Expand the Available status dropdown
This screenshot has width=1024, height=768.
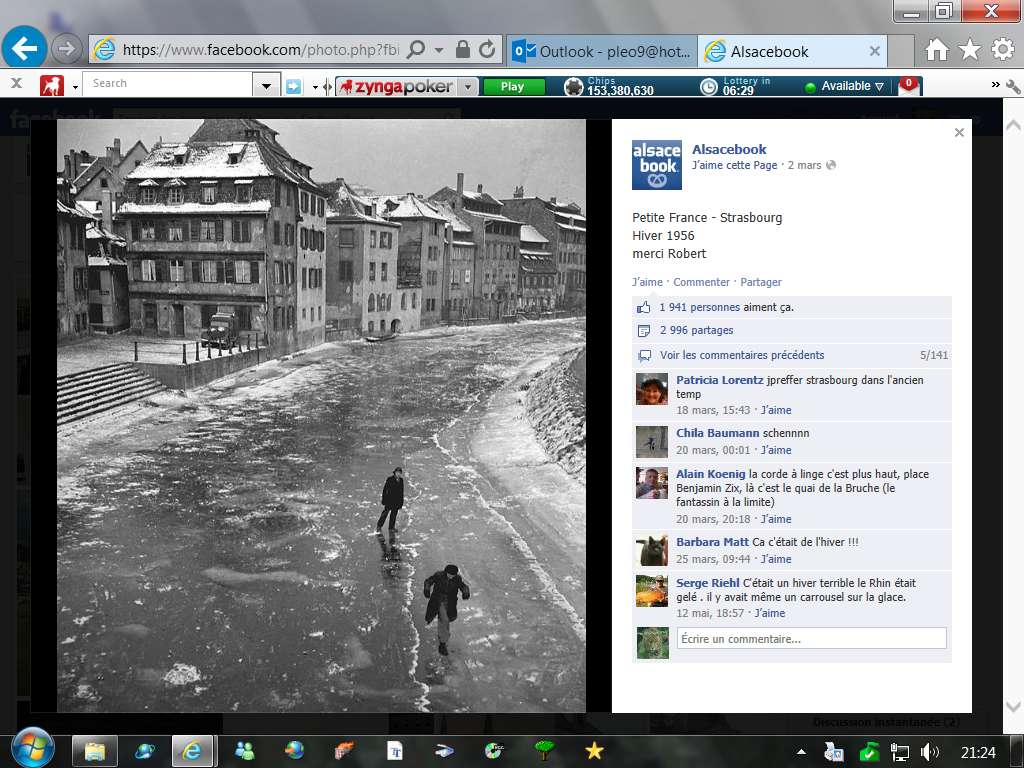pyautogui.click(x=879, y=87)
